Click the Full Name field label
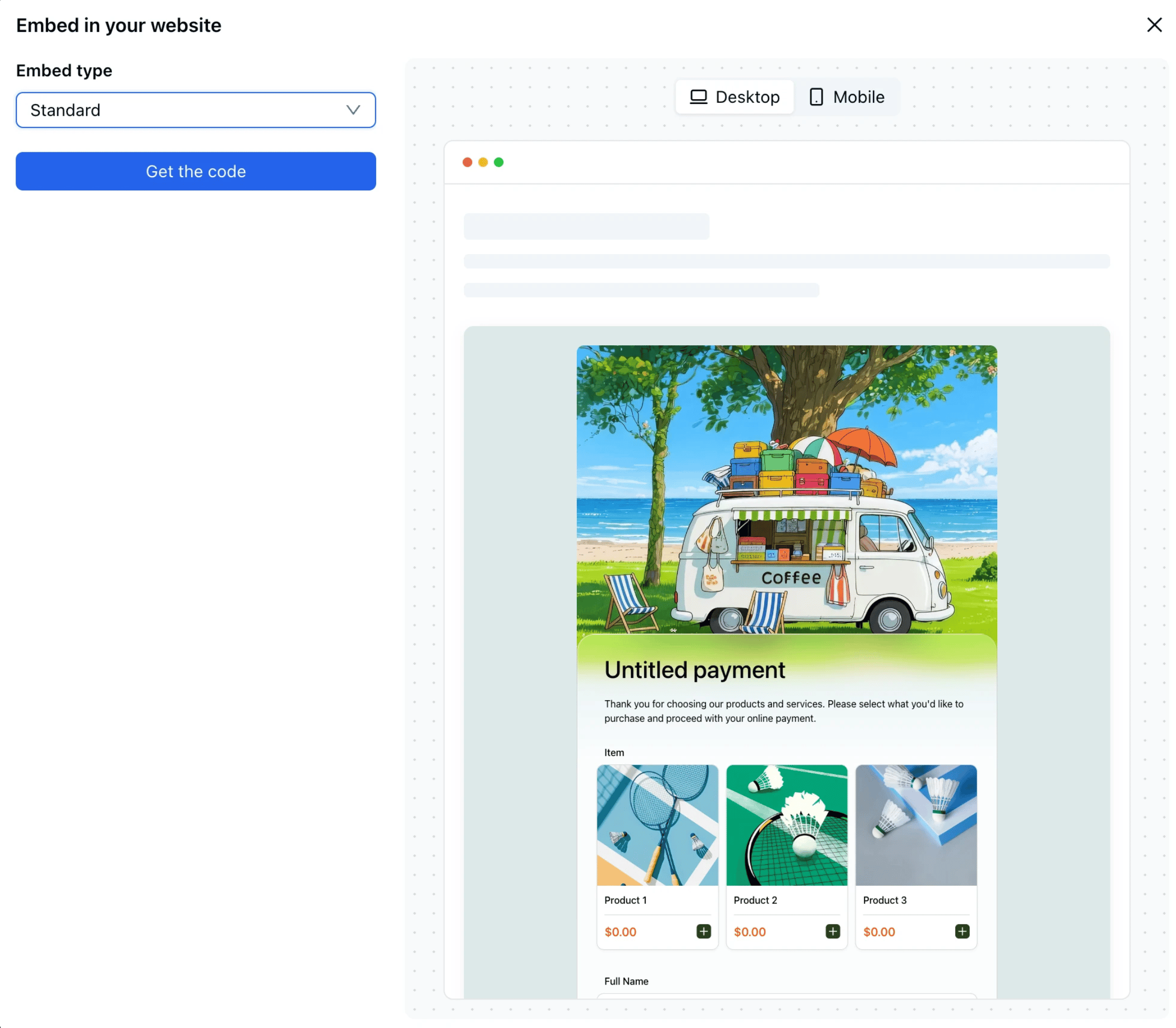1176x1028 pixels. 626,981
